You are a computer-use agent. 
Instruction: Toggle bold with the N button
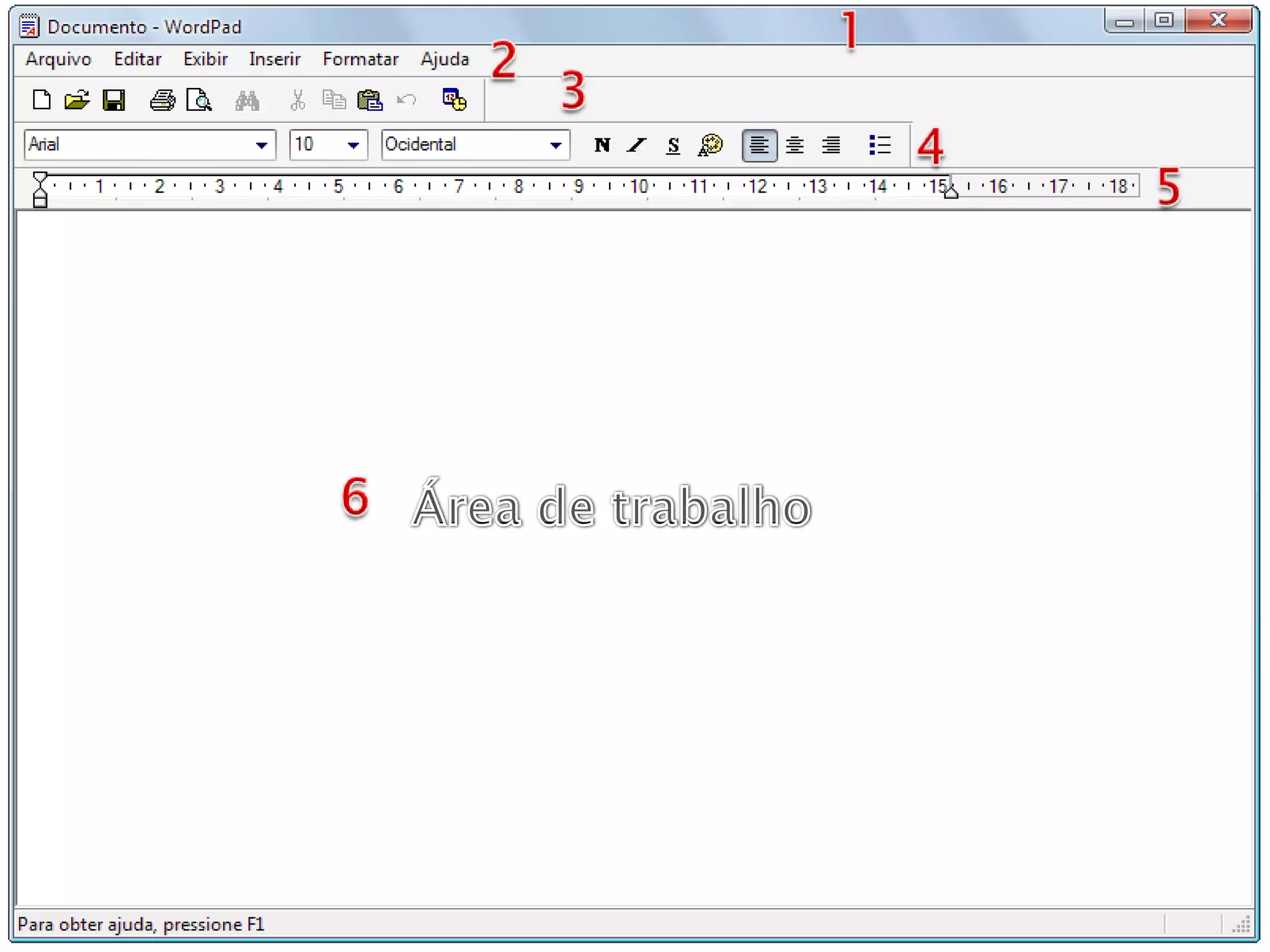(602, 145)
